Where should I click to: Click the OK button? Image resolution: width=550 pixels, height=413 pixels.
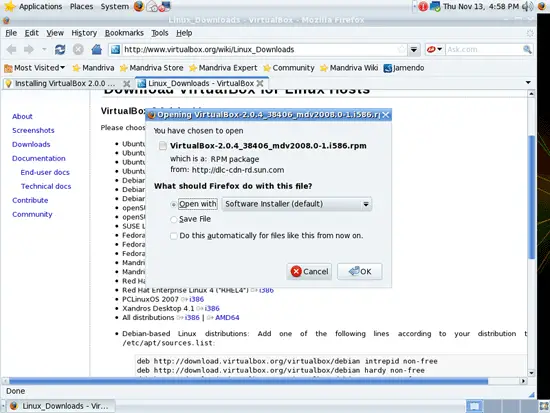pyautogui.click(x=360, y=271)
